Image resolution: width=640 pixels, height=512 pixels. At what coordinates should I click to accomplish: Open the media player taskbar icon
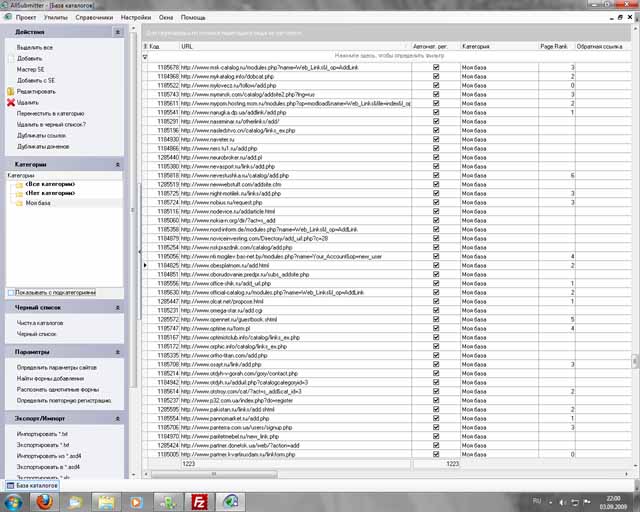click(137, 502)
